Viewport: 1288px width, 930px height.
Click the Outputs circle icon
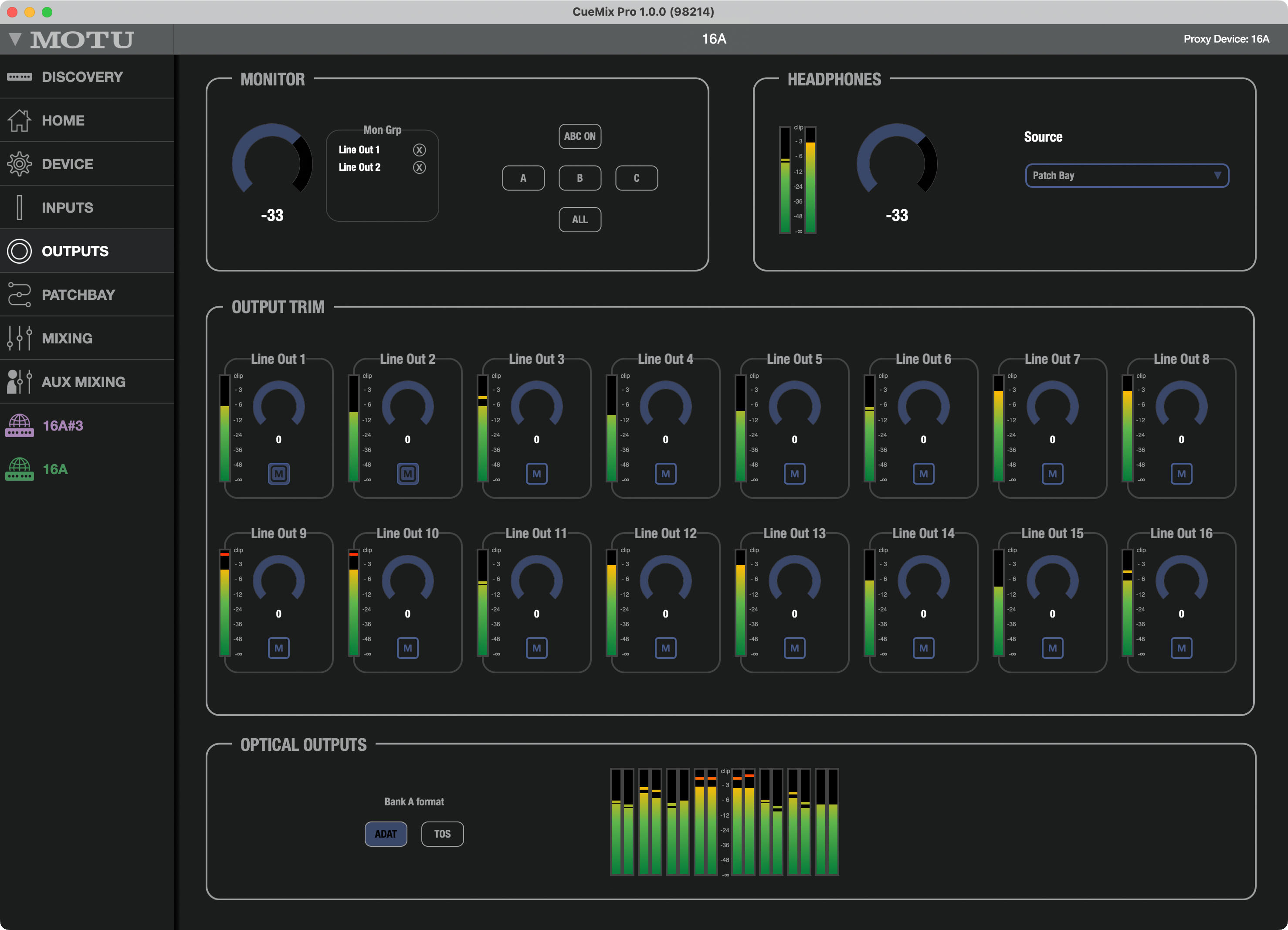click(19, 251)
